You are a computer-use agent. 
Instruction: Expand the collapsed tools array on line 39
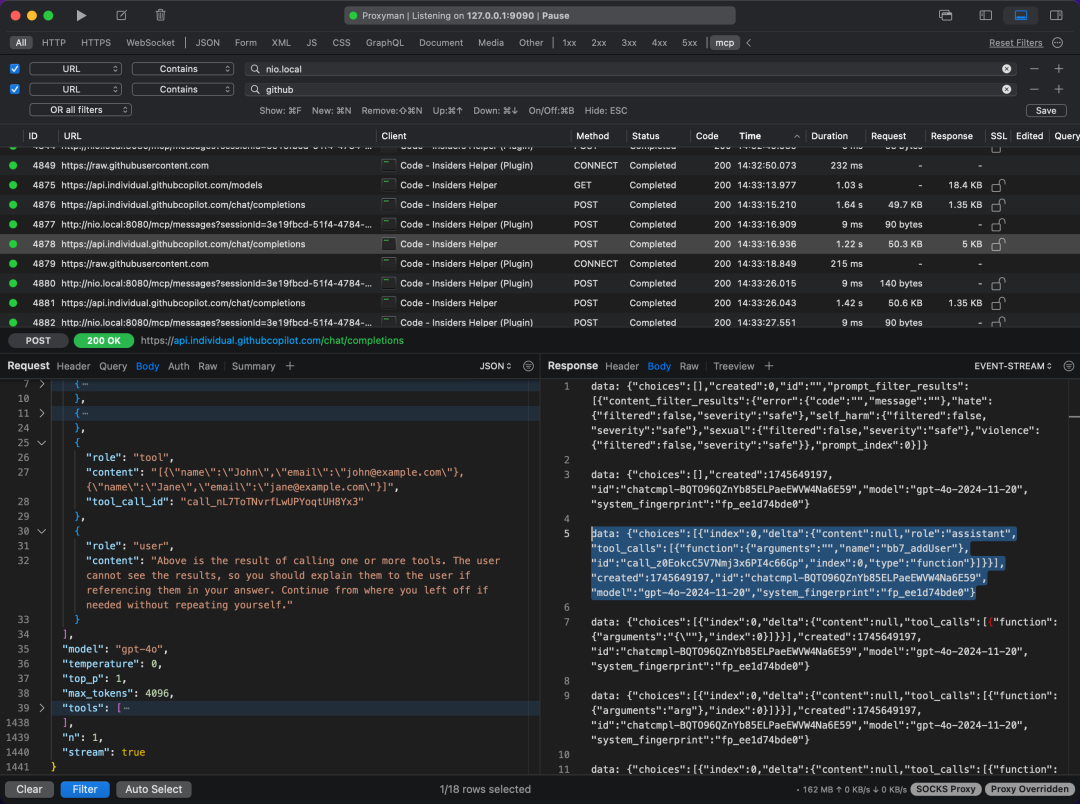pos(40,708)
